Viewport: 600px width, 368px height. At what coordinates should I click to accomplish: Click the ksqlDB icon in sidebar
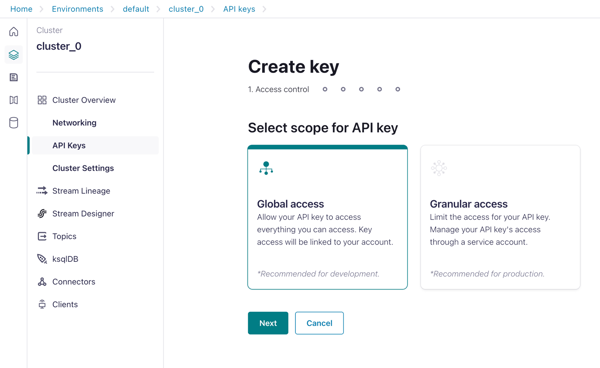click(42, 259)
